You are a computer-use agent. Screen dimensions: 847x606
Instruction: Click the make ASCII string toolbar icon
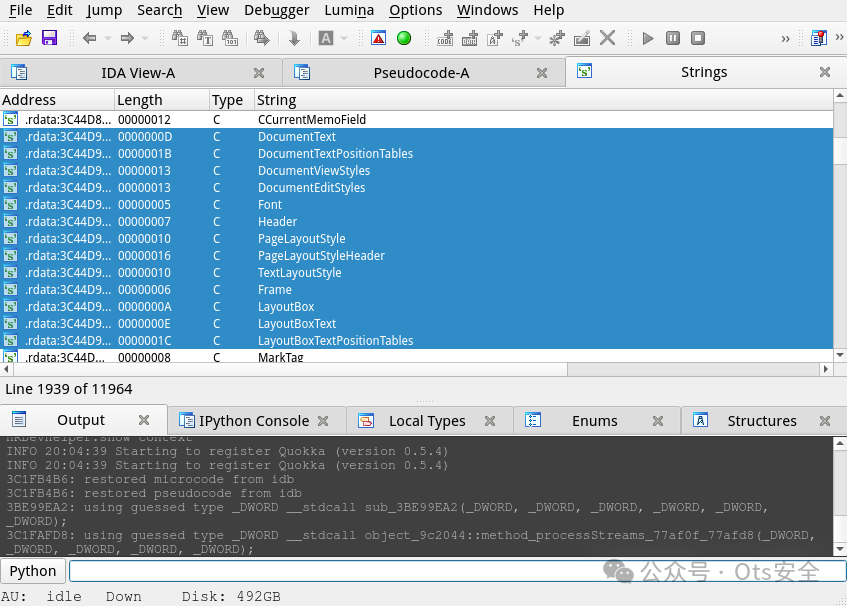tap(495, 38)
